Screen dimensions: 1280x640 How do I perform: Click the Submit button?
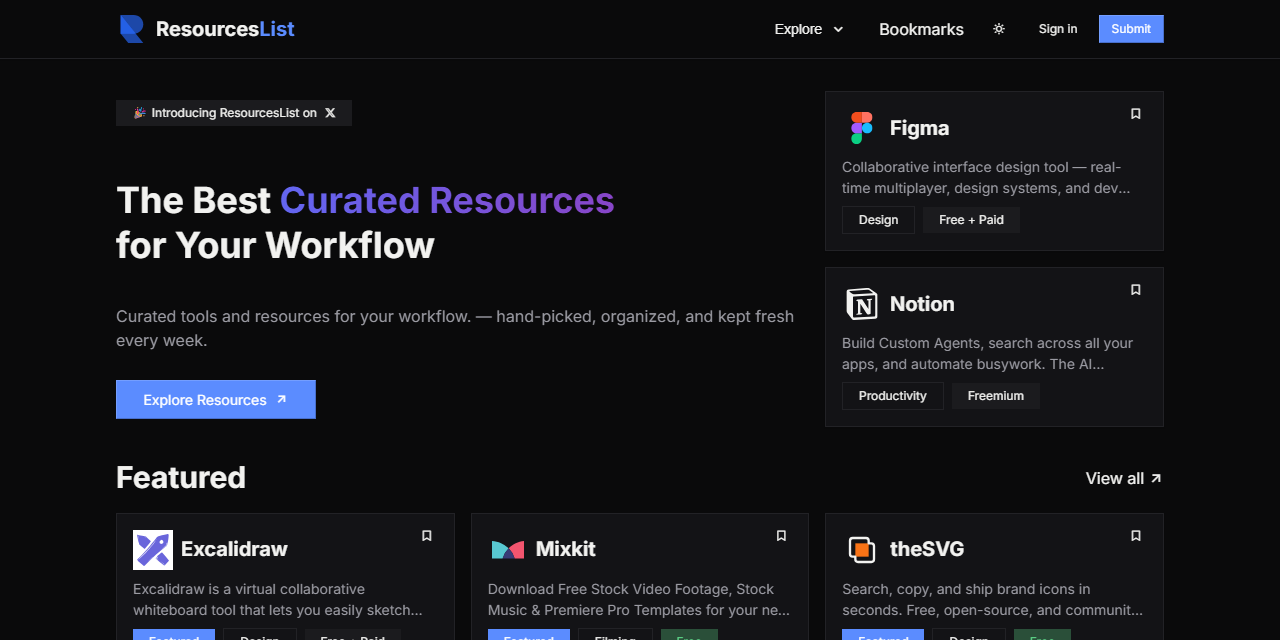1131,29
